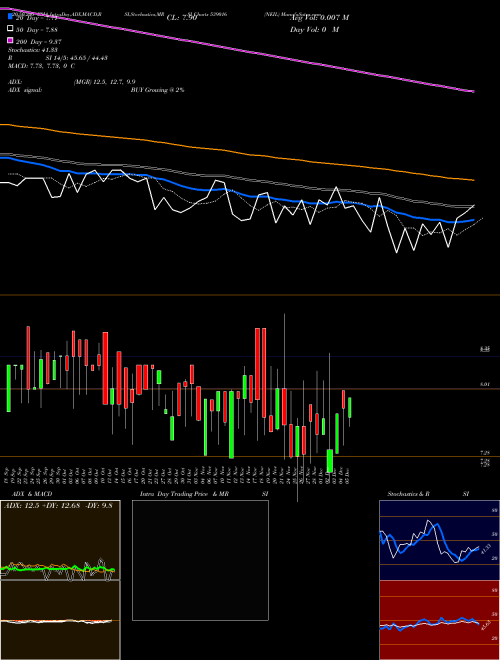Click the 'CL: 7.90' closing price text
Image resolution: width=500 pixels, height=660 pixels.
[182, 18]
